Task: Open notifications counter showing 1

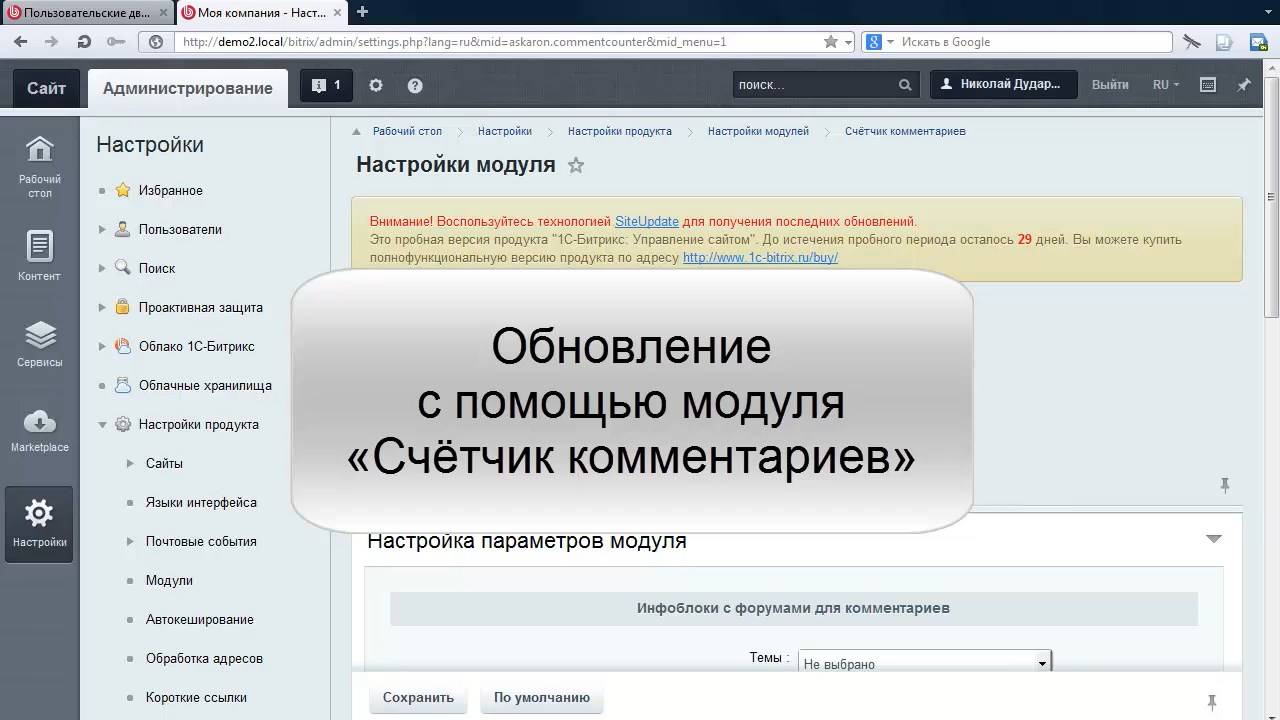Action: tap(326, 85)
